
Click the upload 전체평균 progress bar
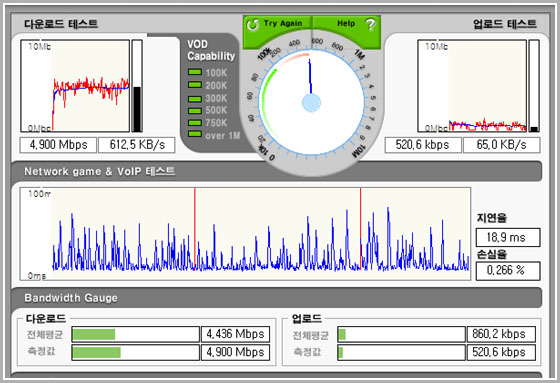[401, 334]
